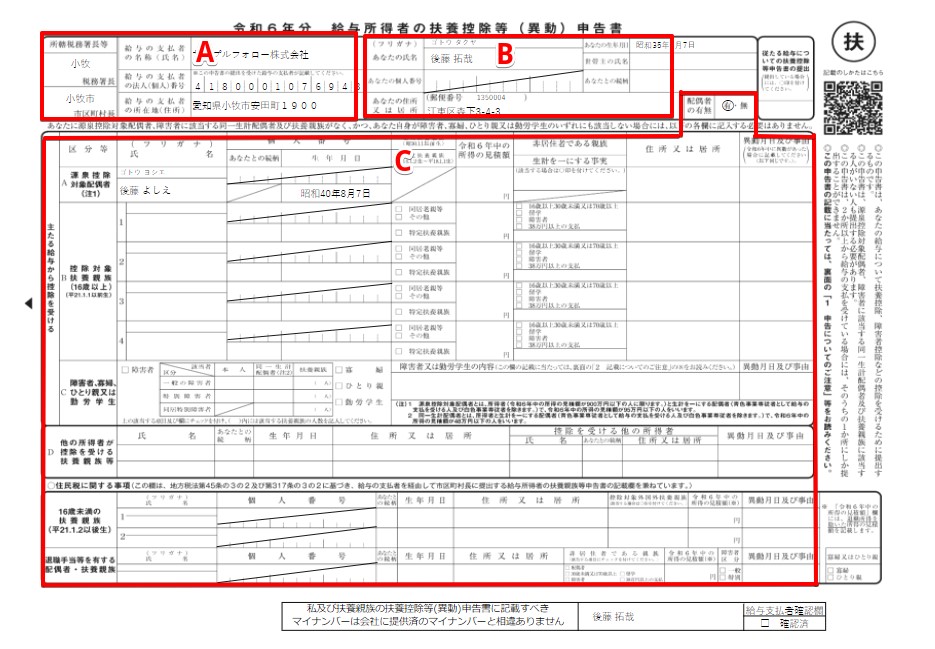935x649 pixels.
Task: Click the black left-pointing triangle marker
Action: 29,303
